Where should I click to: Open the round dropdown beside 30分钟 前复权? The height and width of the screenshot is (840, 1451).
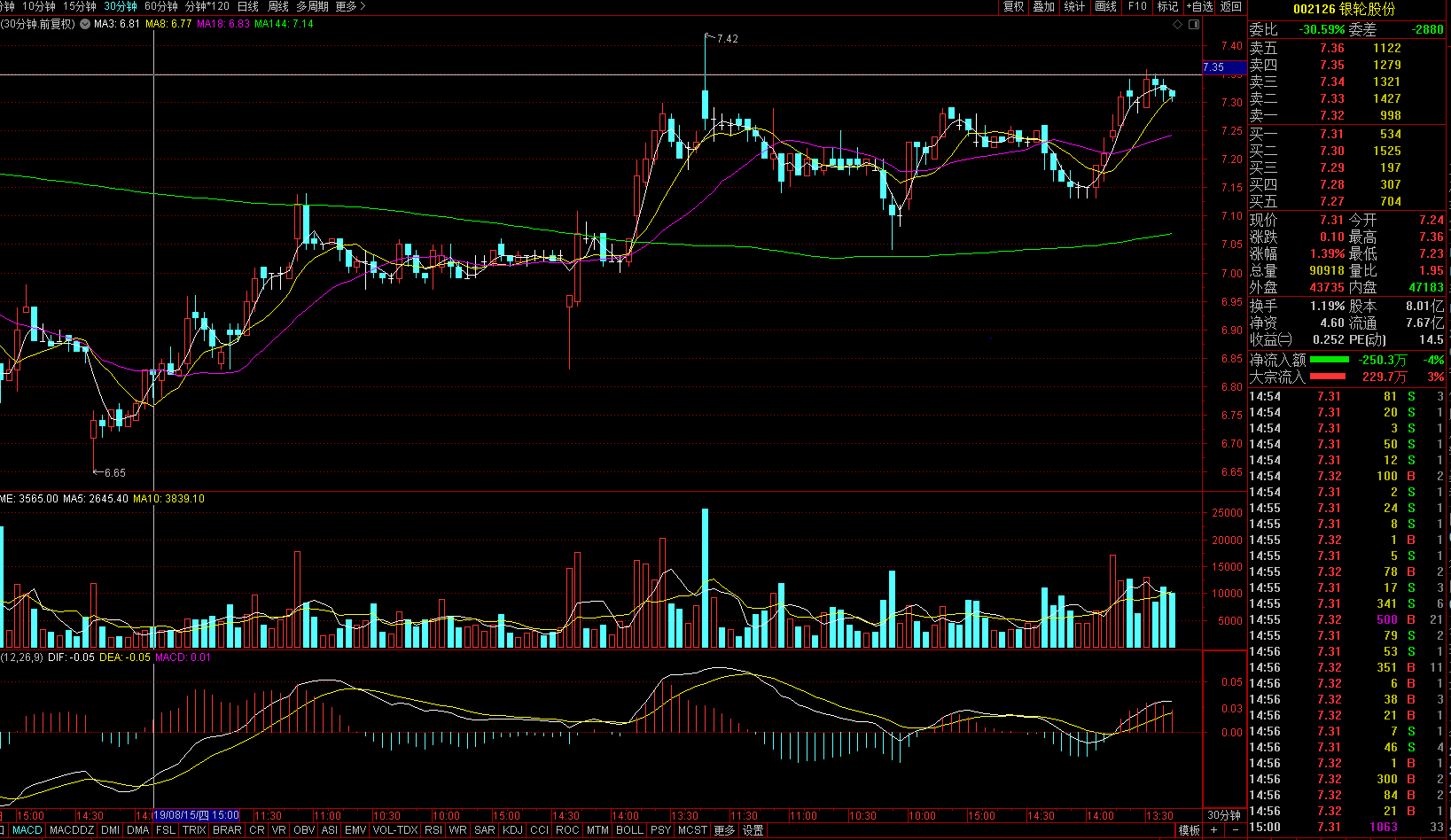tap(85, 24)
